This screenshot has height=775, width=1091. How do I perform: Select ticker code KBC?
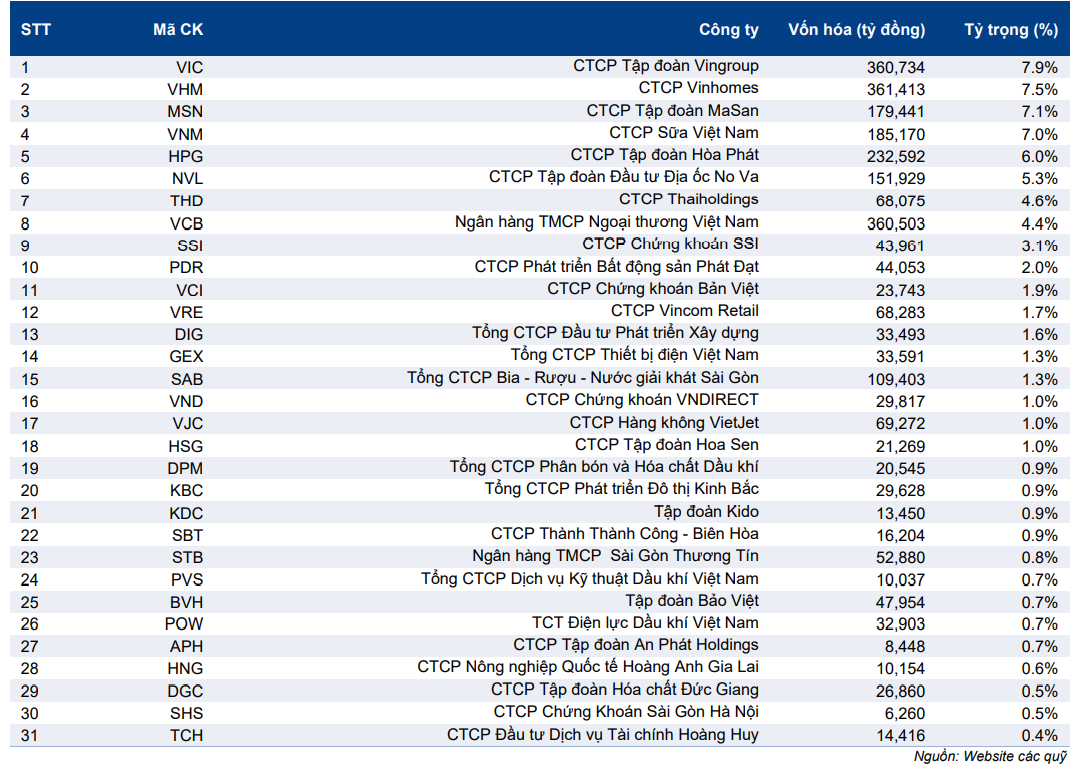186,491
